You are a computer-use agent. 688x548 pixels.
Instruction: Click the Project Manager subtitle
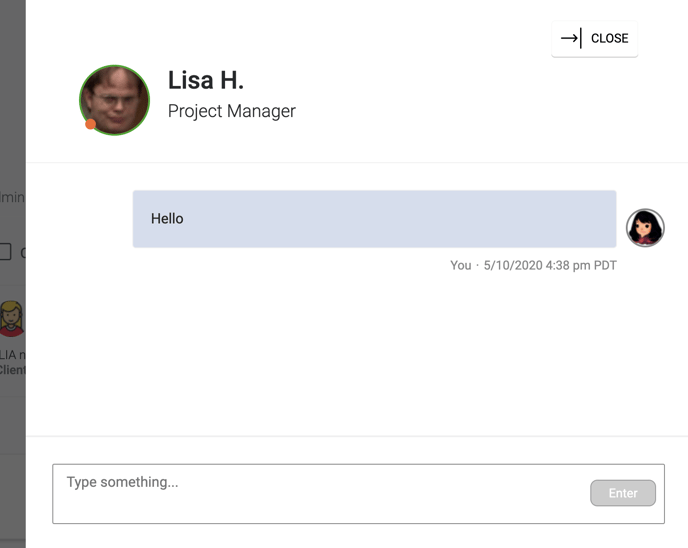point(232,111)
